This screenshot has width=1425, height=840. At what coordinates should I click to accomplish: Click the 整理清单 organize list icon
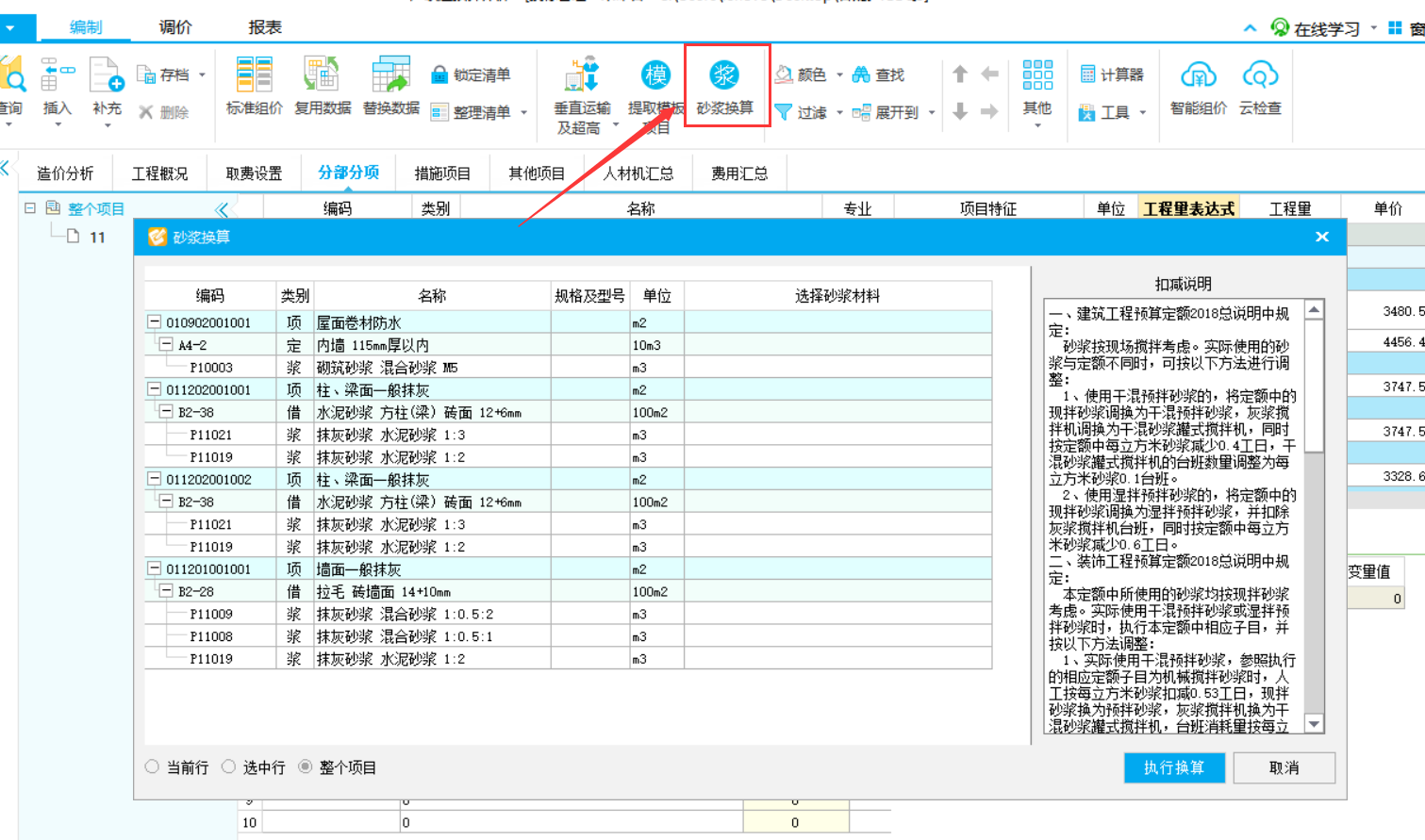pos(439,112)
